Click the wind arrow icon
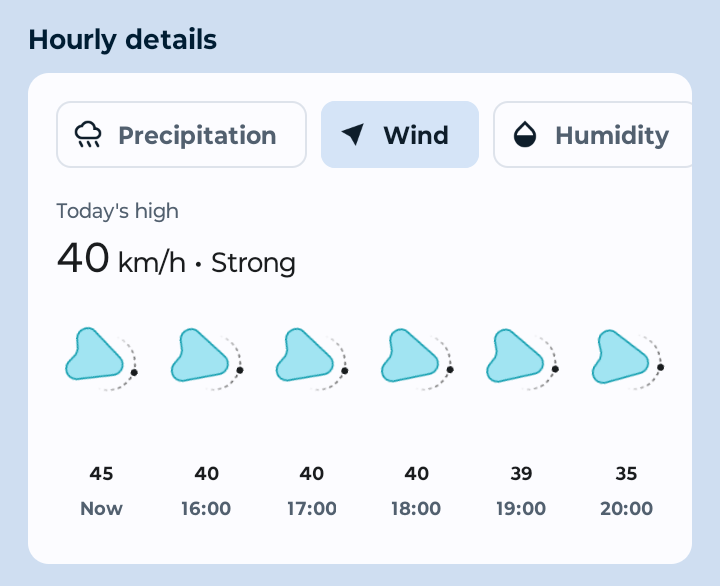This screenshot has height=586, width=720. coord(353,135)
